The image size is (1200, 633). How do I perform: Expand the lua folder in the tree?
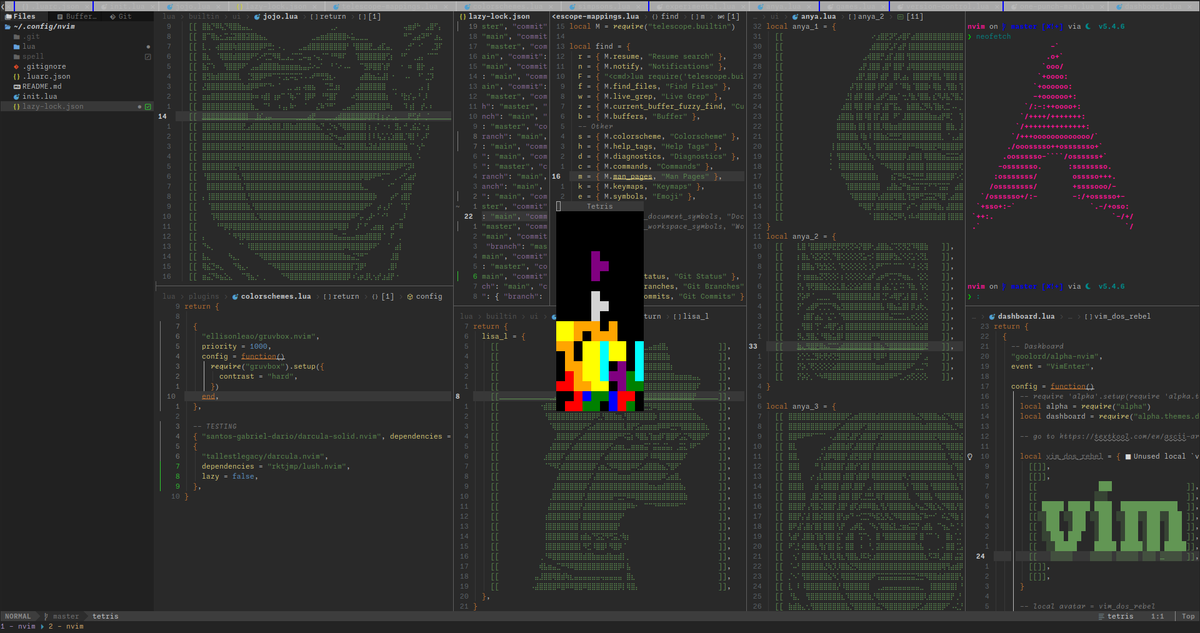24,47
